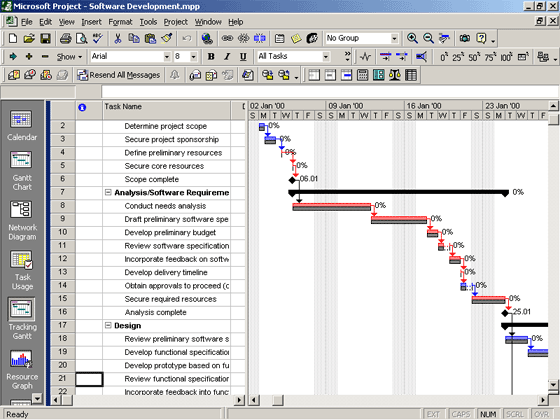Set progress to 0% complete button
Viewport: 560px width, 420px height.
(444, 56)
